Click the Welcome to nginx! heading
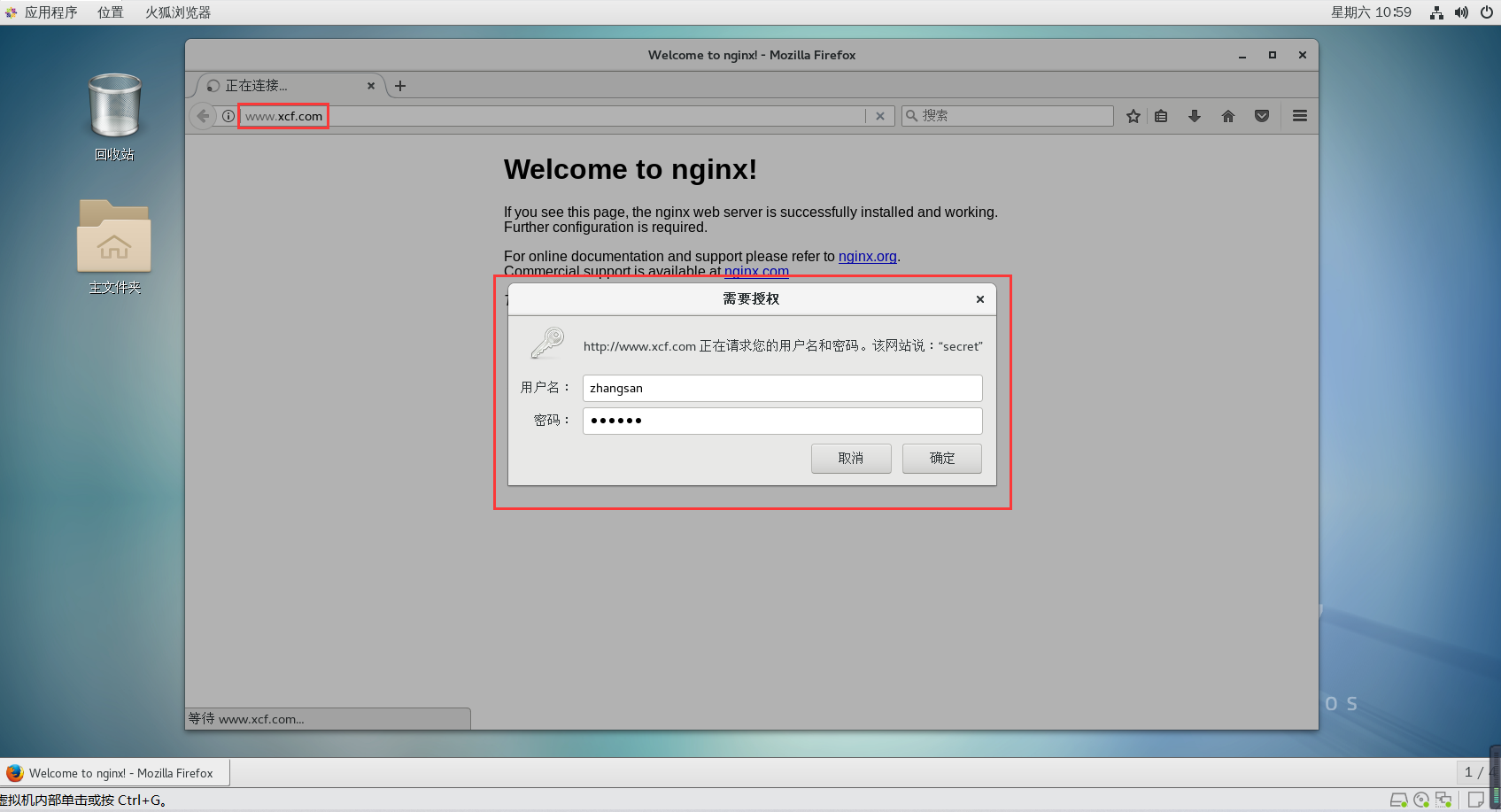The width and height of the screenshot is (1501, 812). click(631, 169)
